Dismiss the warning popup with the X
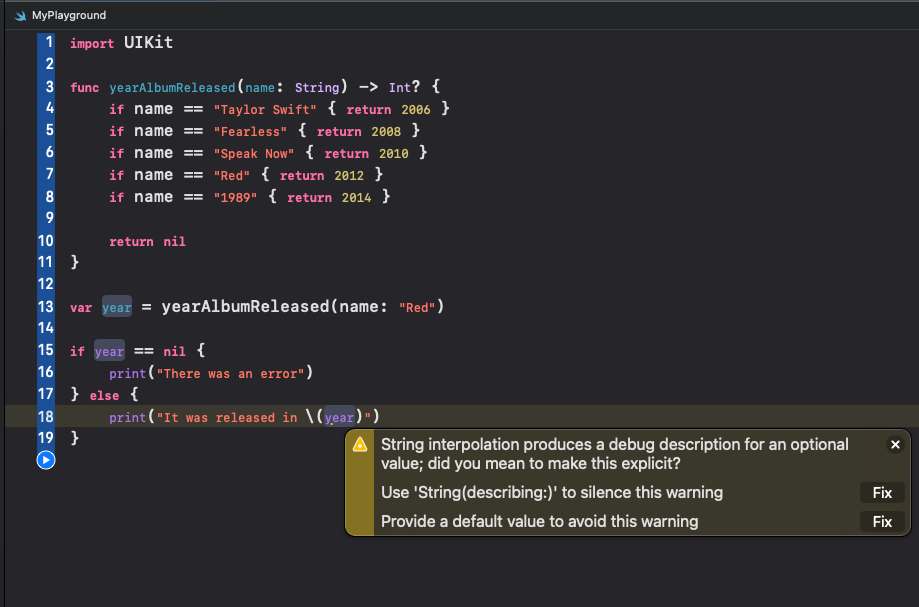919x607 pixels. (895, 445)
